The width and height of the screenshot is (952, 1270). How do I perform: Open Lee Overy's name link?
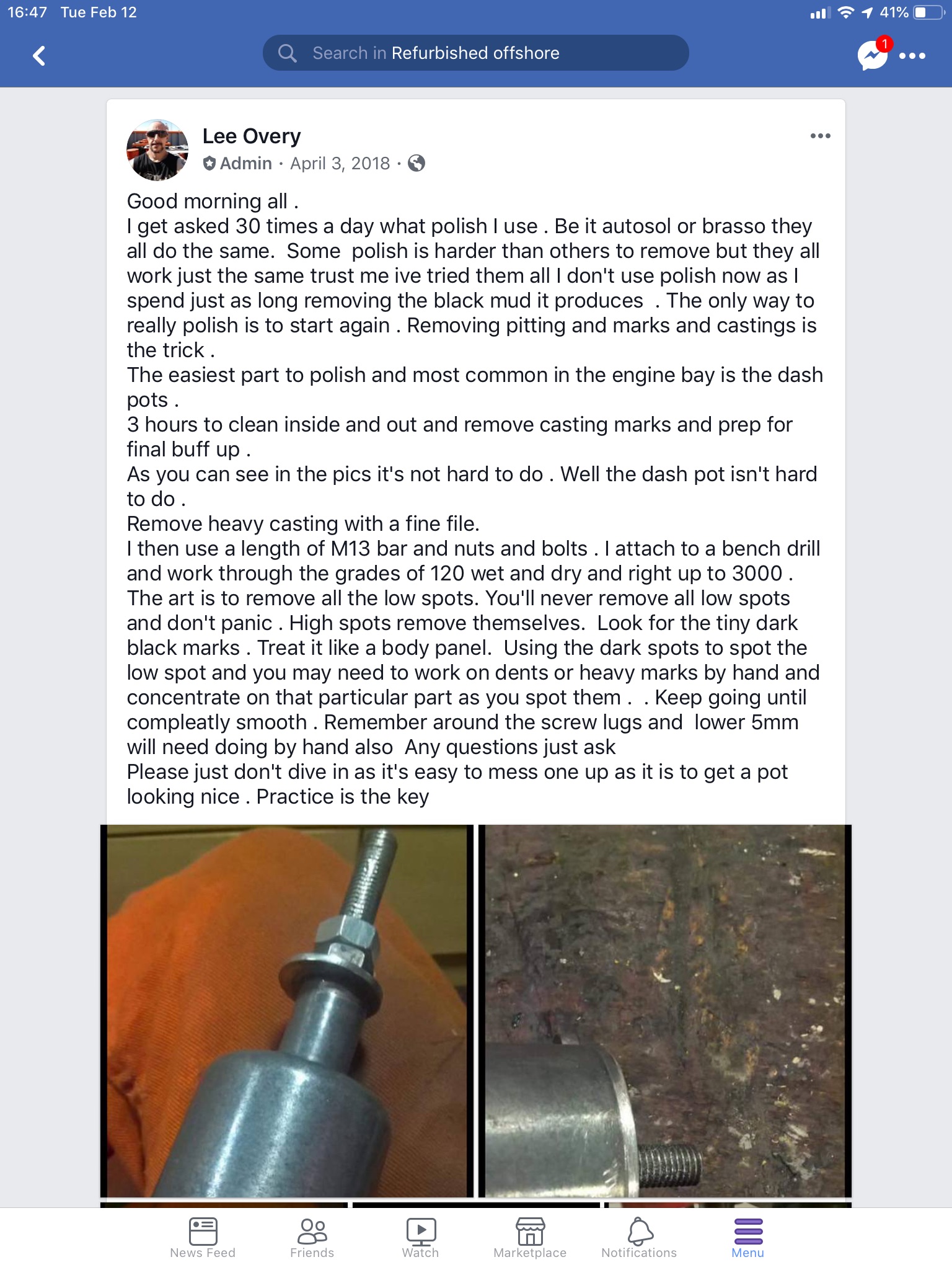point(252,136)
